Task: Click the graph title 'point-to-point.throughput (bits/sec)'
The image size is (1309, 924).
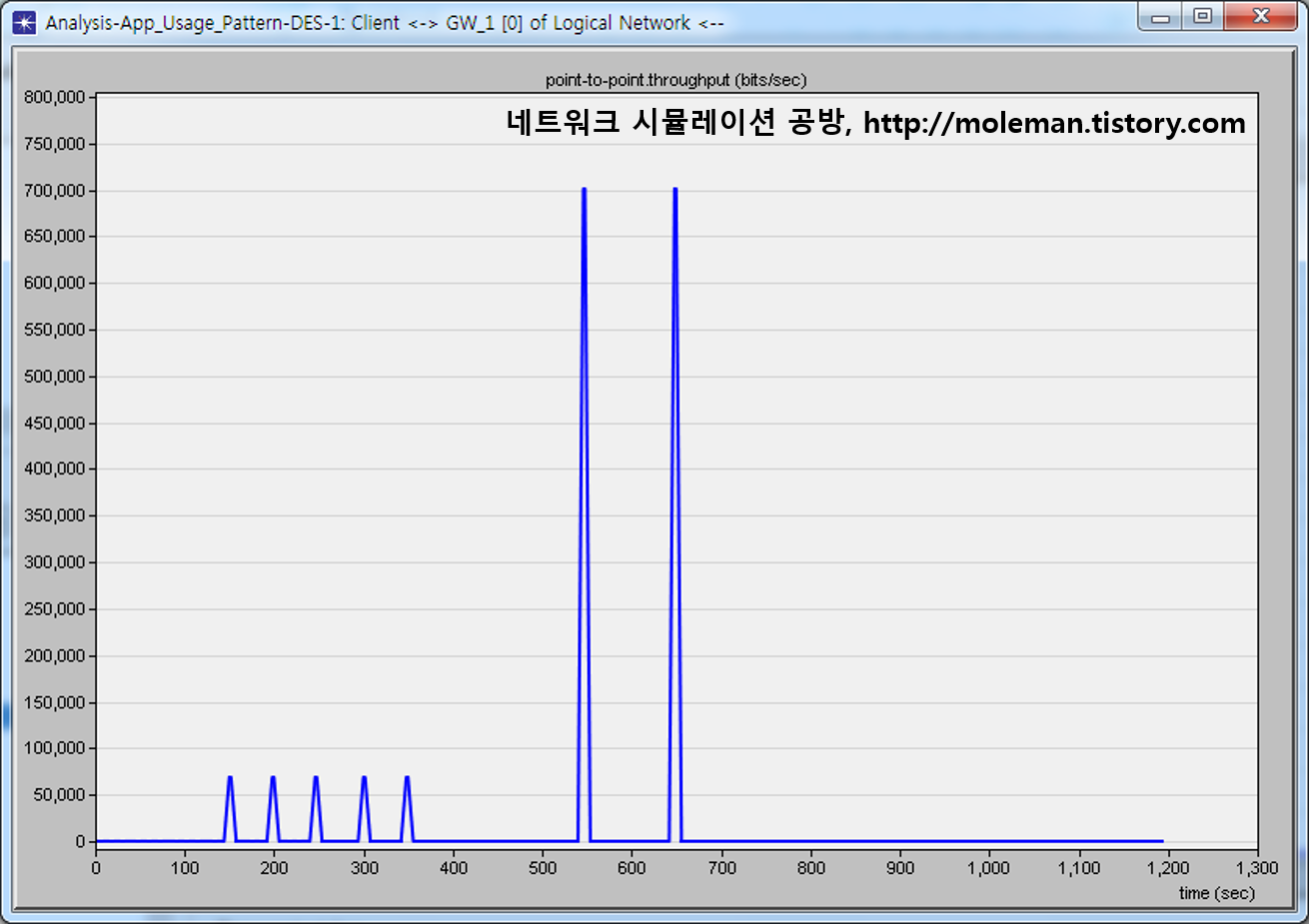Action: [675, 80]
